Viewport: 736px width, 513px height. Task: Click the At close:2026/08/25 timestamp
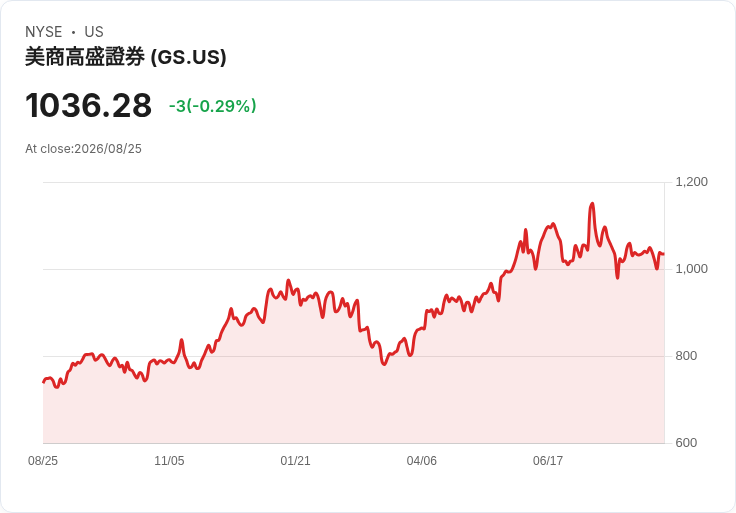point(83,149)
